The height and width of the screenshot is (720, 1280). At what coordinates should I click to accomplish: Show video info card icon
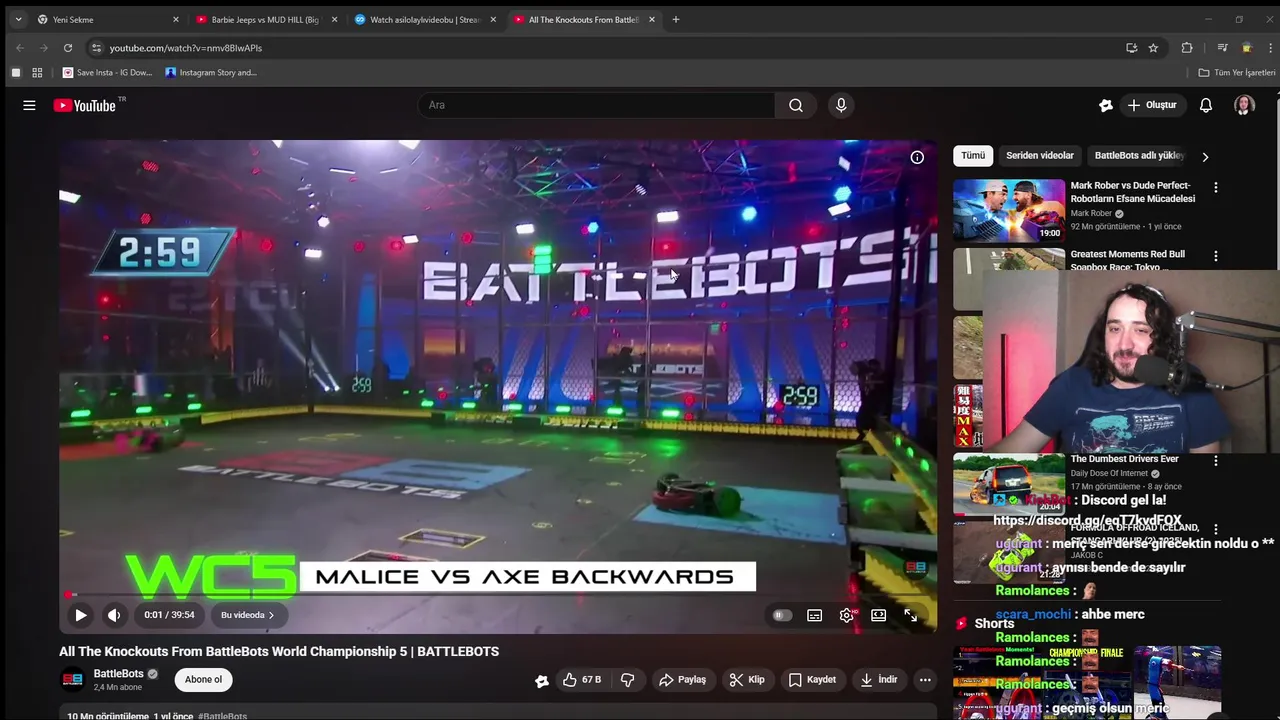pyautogui.click(x=917, y=157)
